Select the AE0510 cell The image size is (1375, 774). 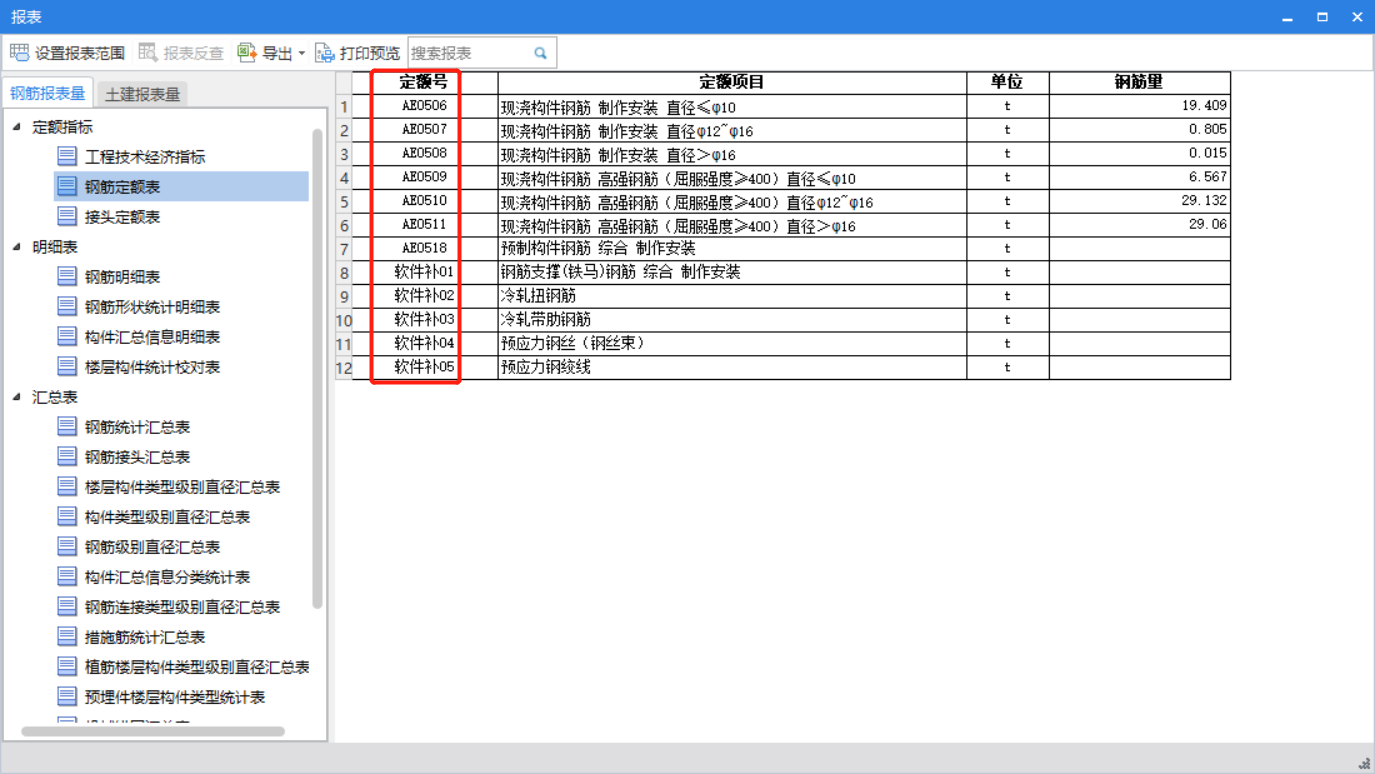pyautogui.click(x=424, y=201)
